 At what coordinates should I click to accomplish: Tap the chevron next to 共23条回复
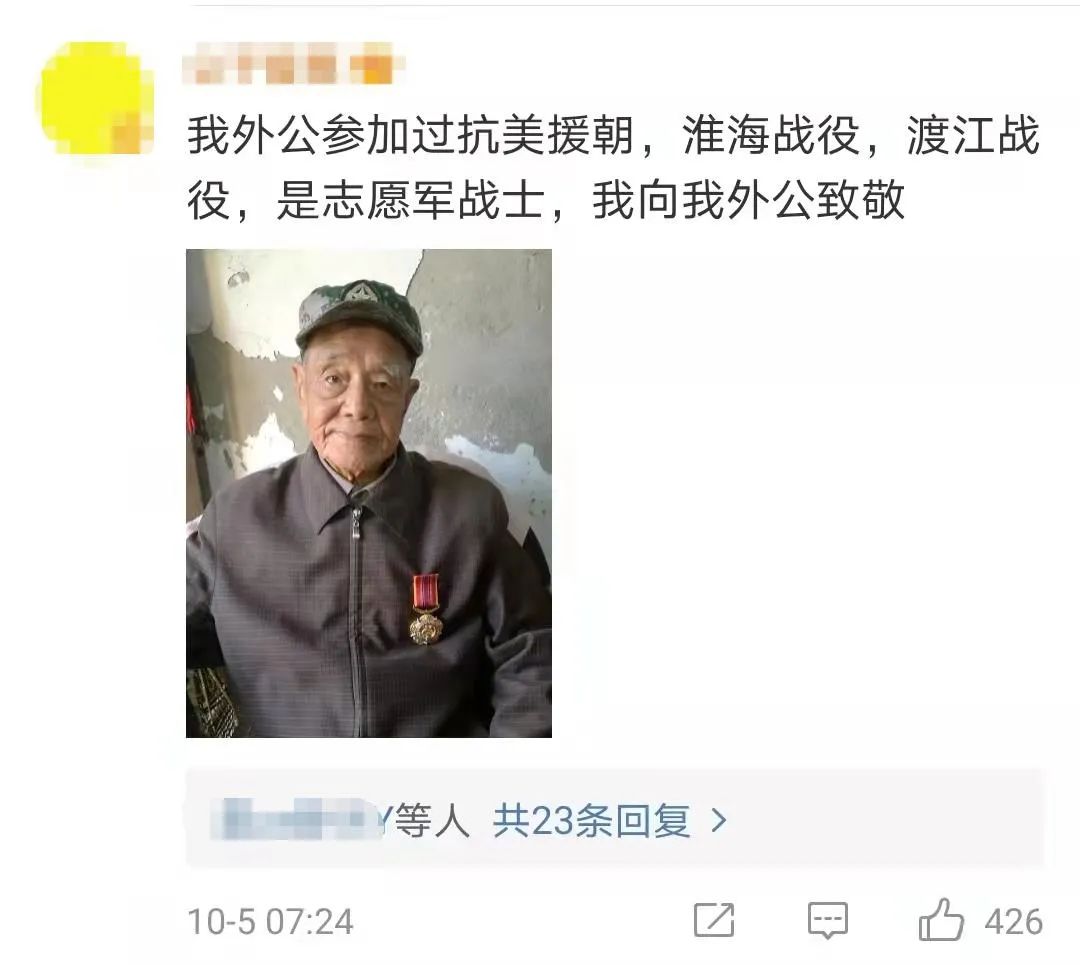point(718,820)
